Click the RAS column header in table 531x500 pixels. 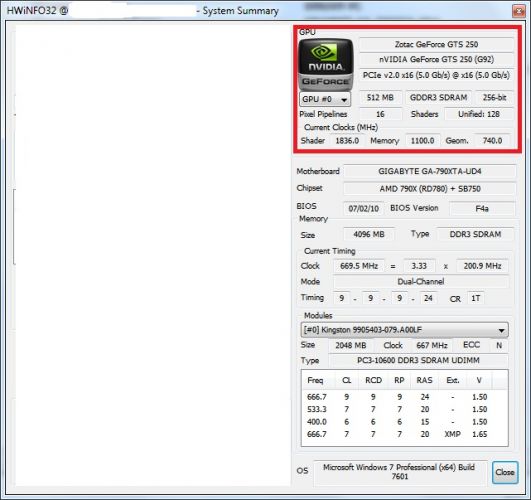pos(424,380)
